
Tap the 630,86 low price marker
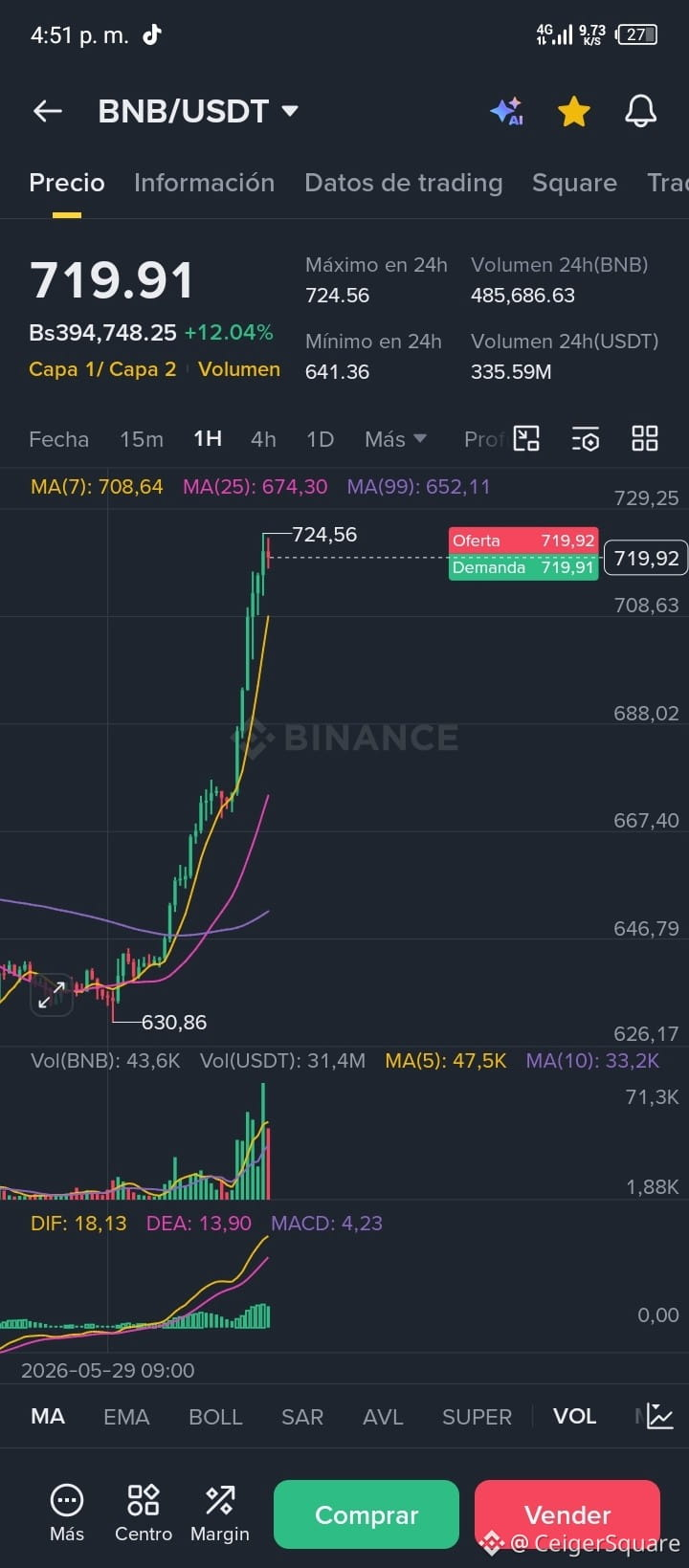click(x=174, y=1023)
